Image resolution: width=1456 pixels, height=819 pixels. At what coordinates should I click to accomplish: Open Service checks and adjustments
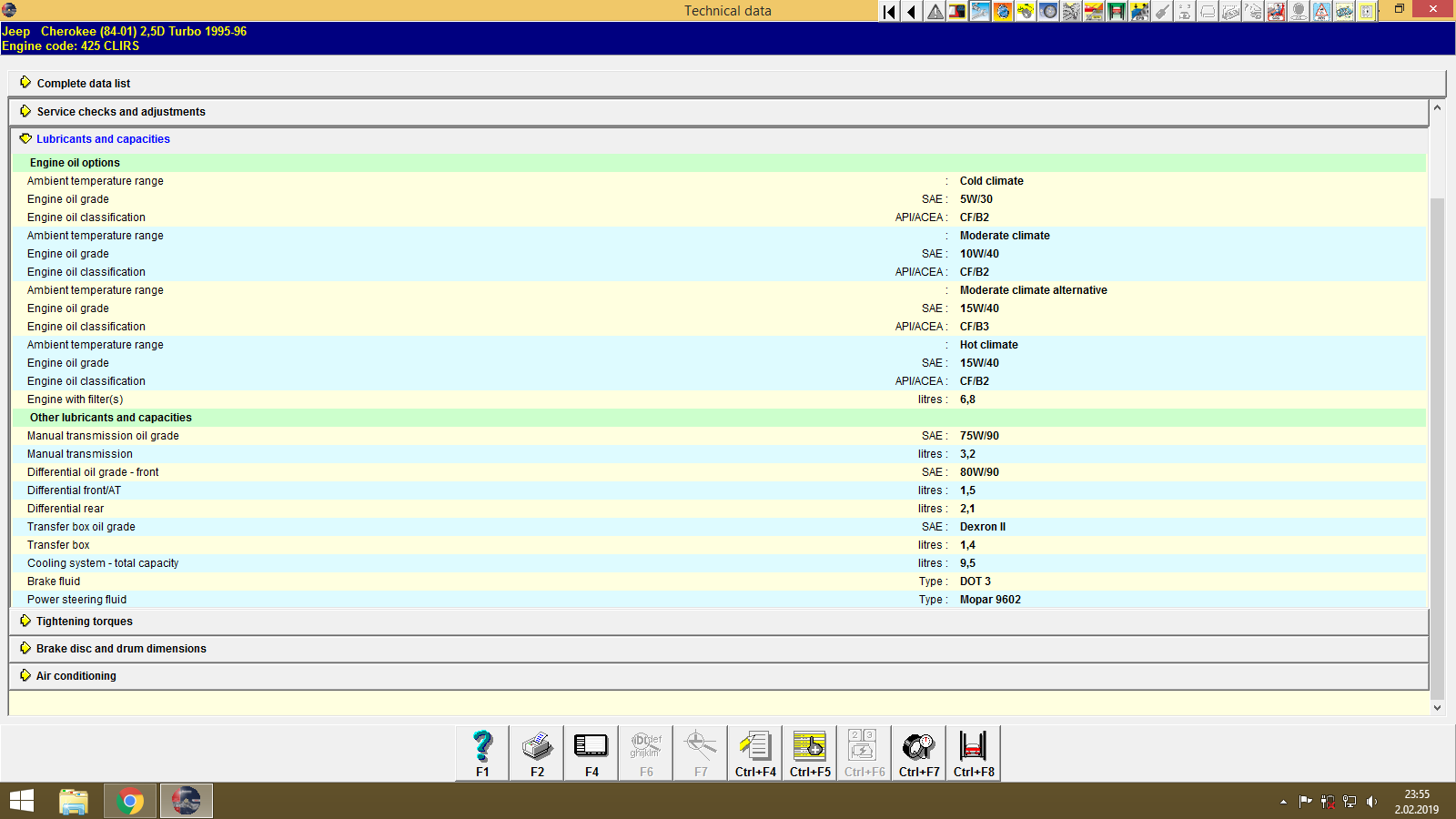pos(120,111)
